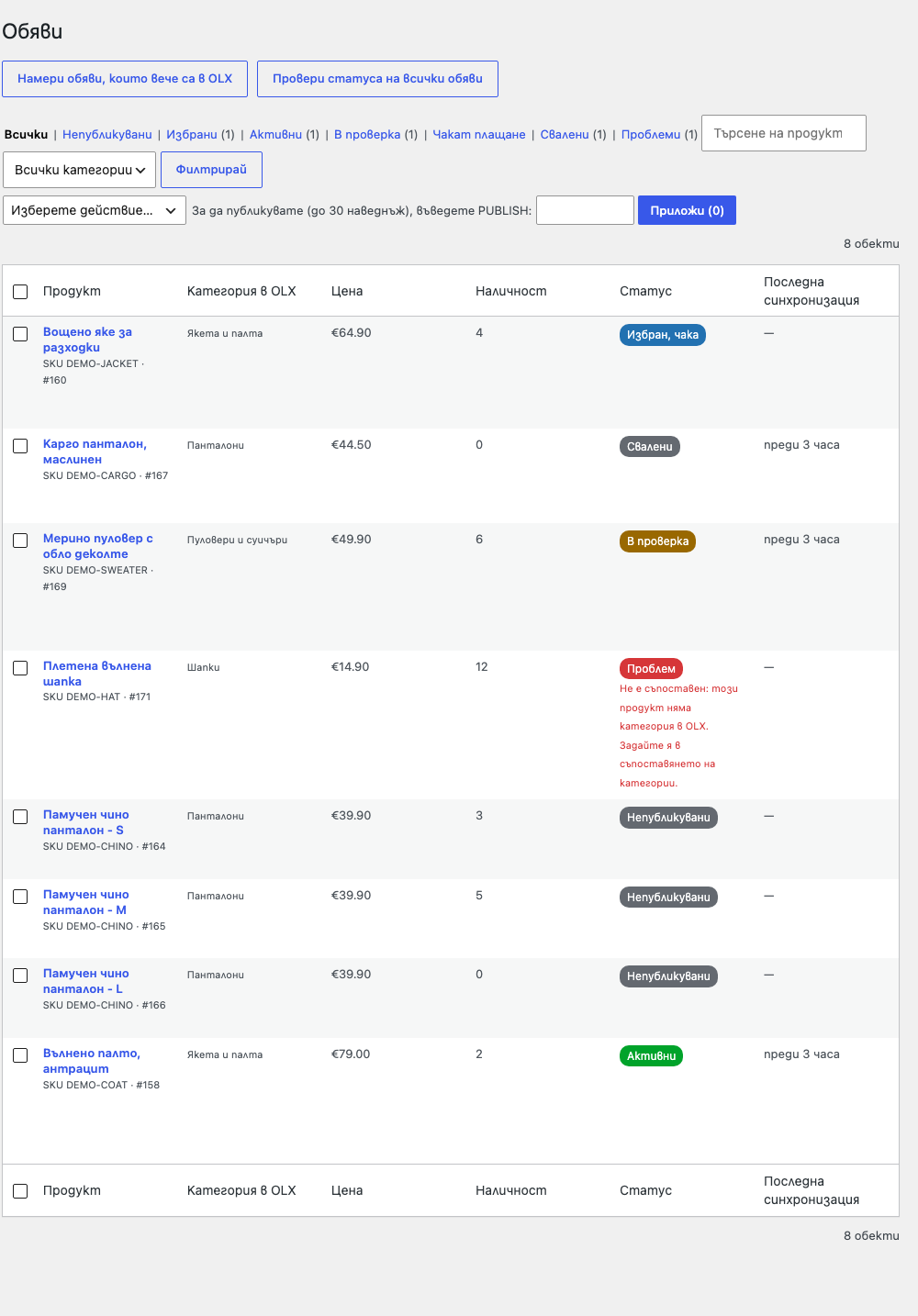Open Изберете действие bulk action dropdown

(x=95, y=210)
